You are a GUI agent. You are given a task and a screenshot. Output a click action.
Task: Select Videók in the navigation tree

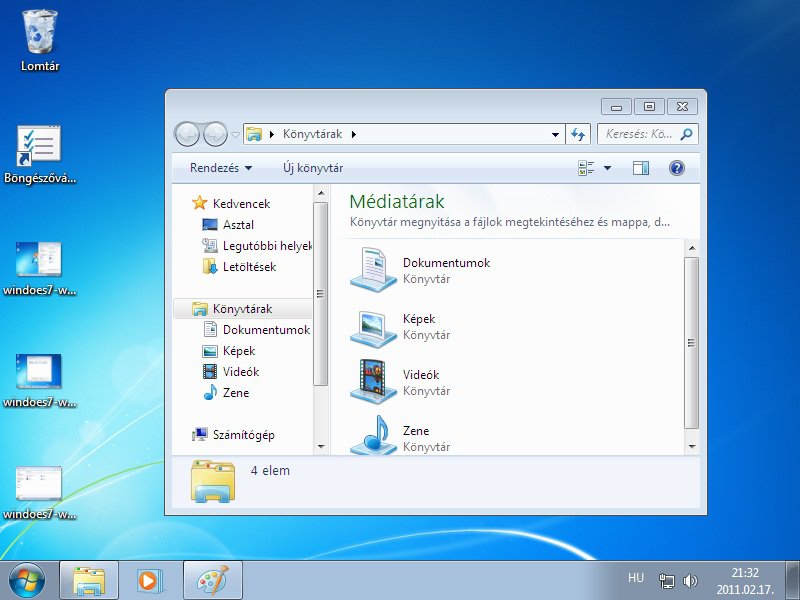(x=241, y=372)
